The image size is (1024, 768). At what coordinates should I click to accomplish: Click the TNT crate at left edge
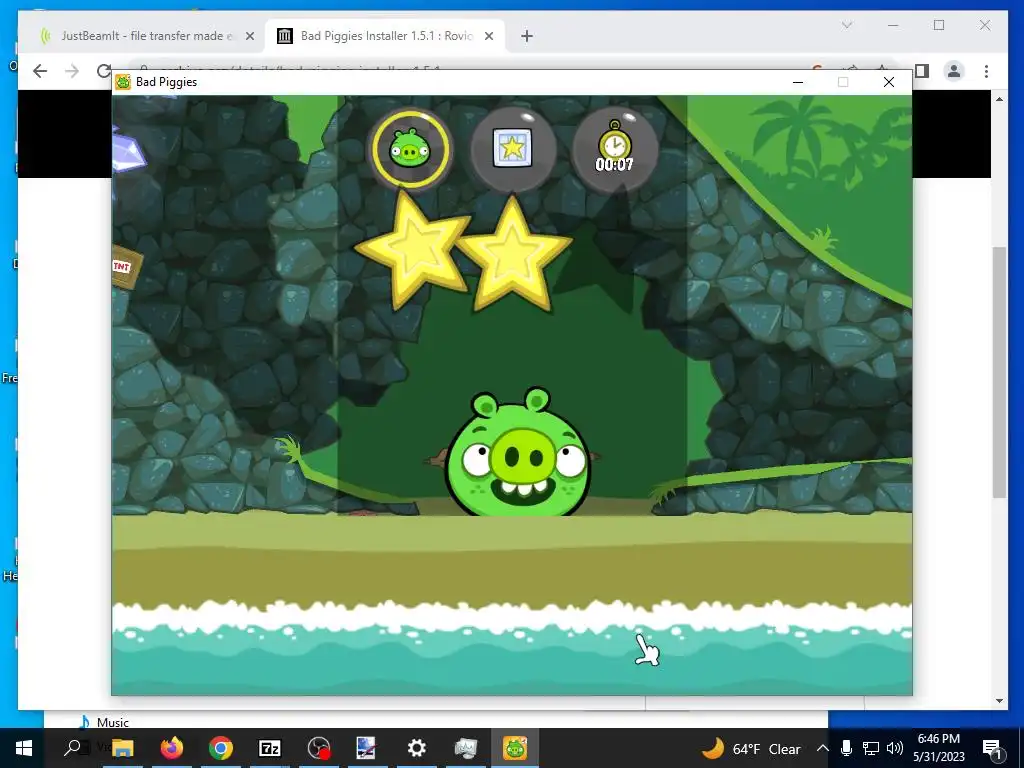(x=125, y=266)
